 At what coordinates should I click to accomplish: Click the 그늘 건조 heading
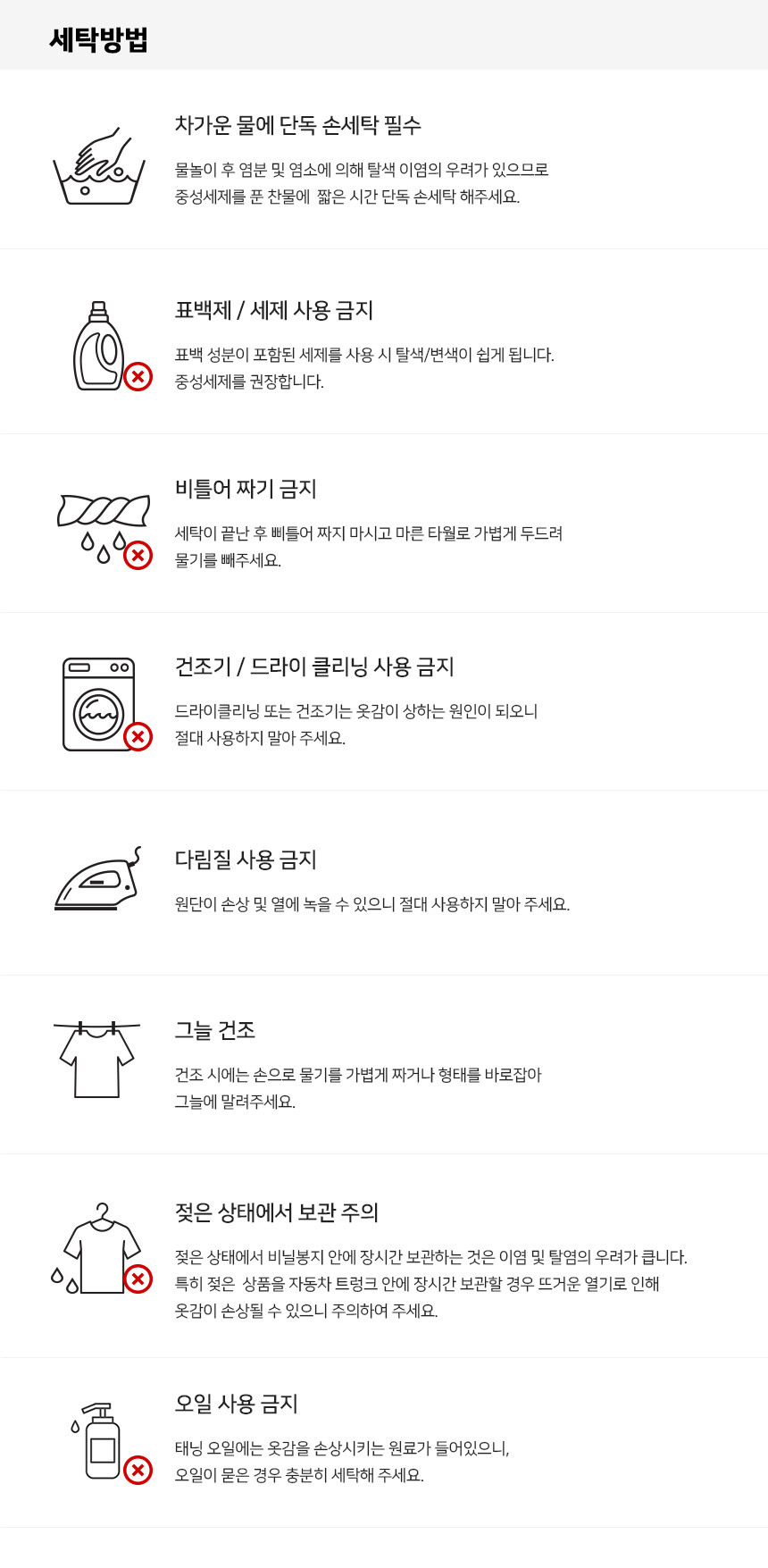(x=215, y=1030)
